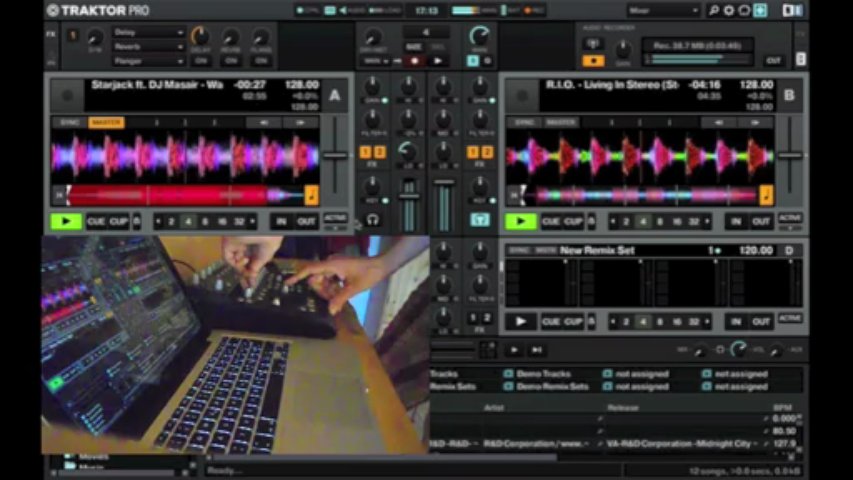Click the loop OUT button on Deck A

coord(306,221)
